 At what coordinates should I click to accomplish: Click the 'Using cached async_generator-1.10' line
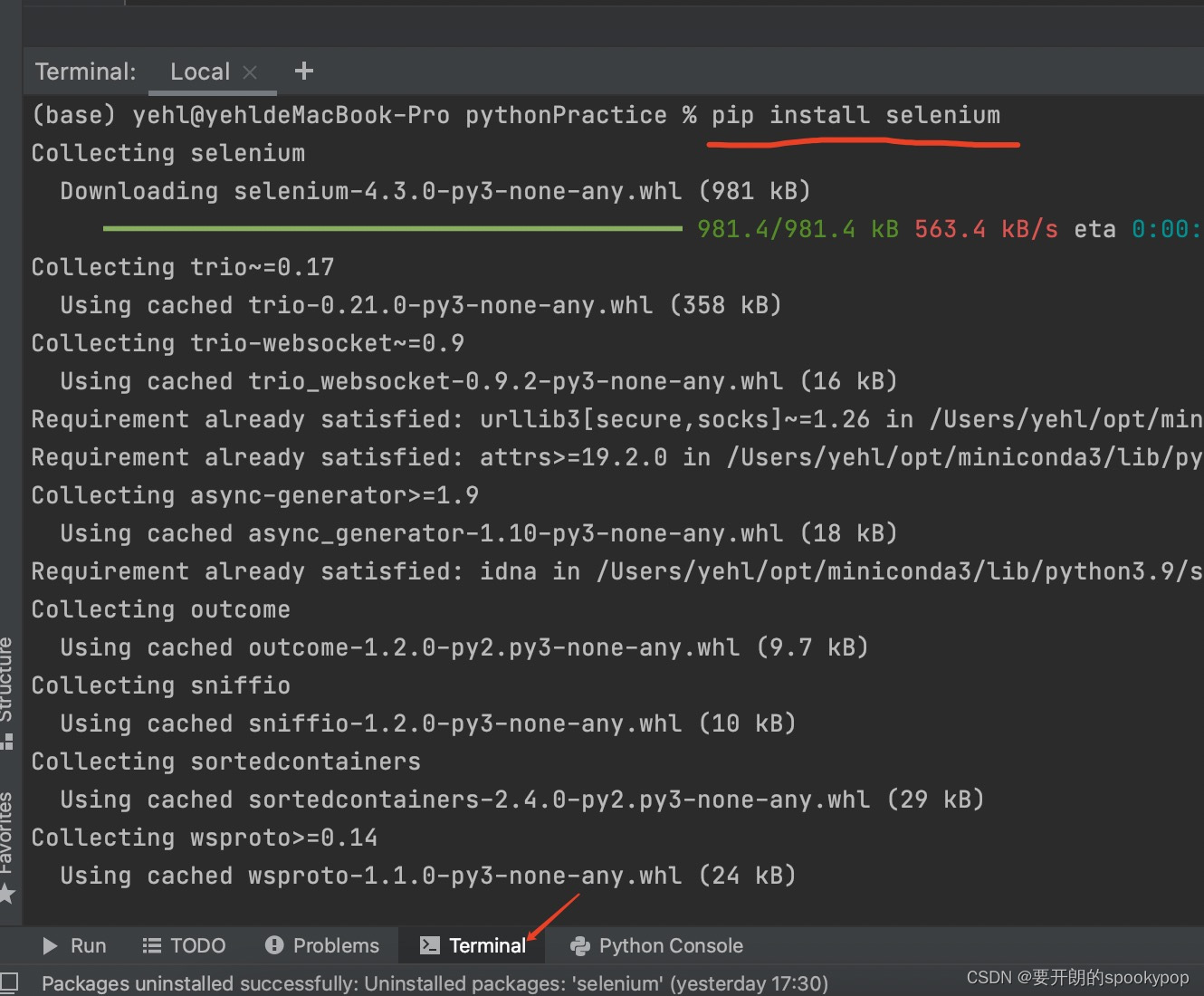pos(479,533)
